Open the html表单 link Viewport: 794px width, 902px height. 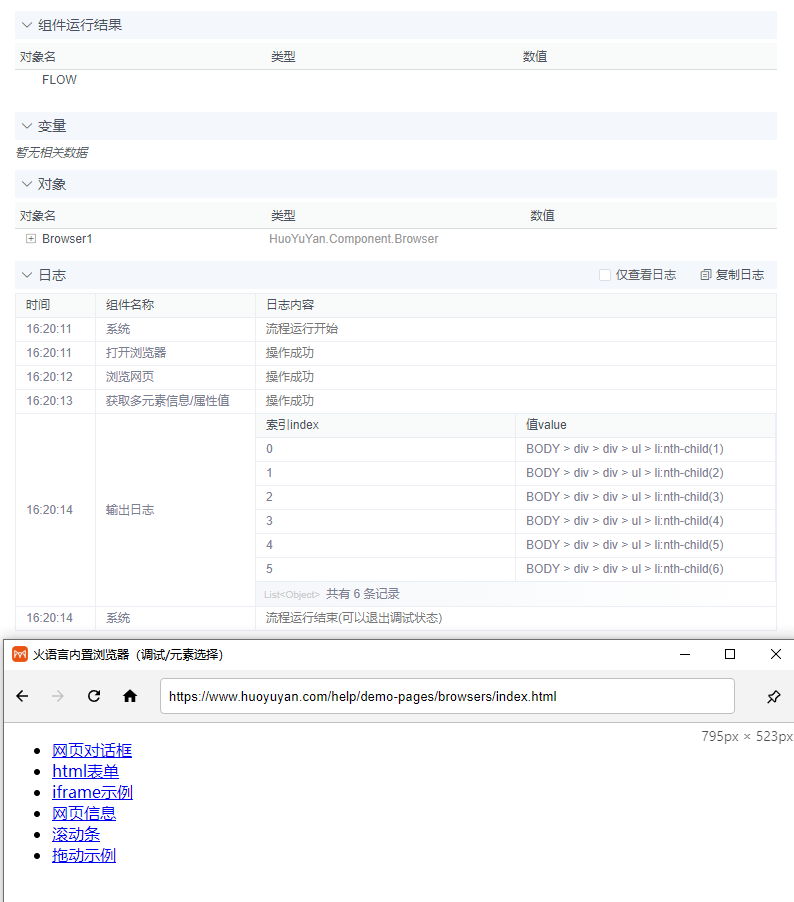coord(86,771)
